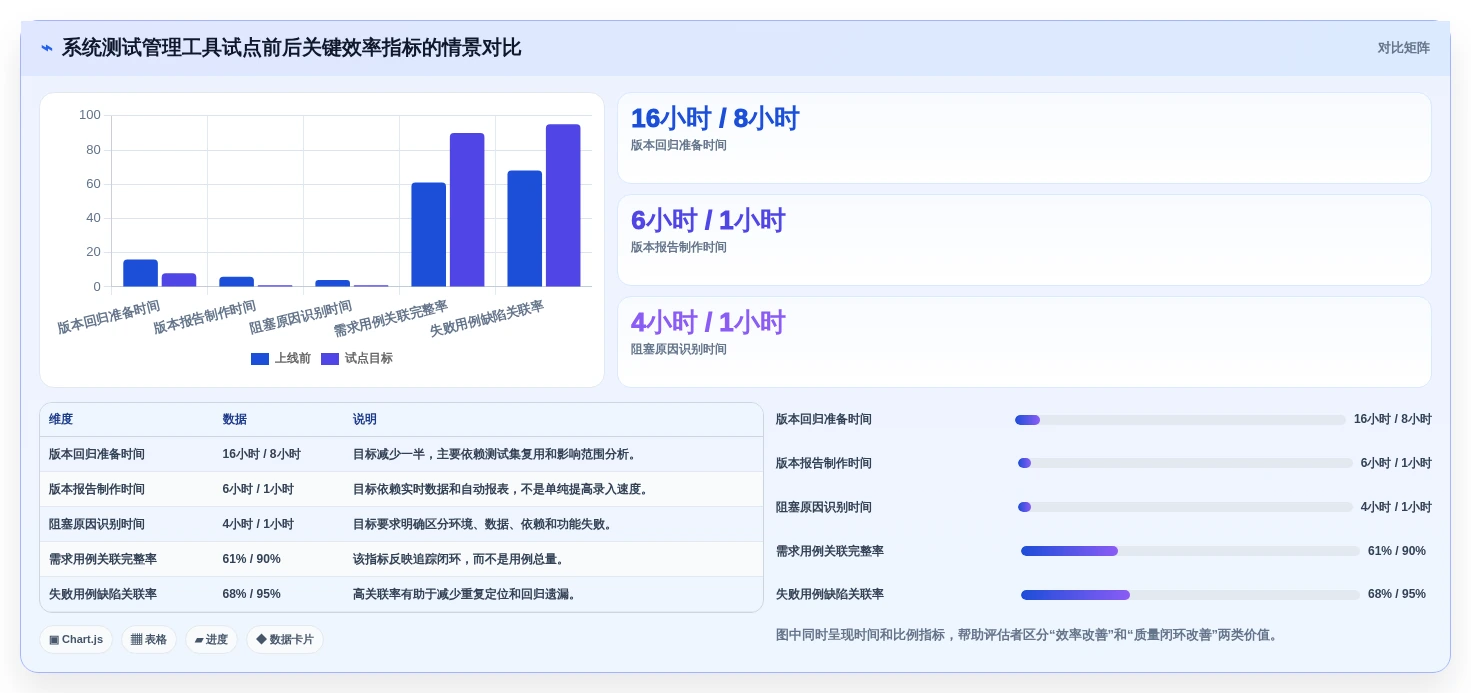This screenshot has height=693, width=1471.
Task: Click the 版本报告制作时间 progress bar
Action: point(1185,463)
